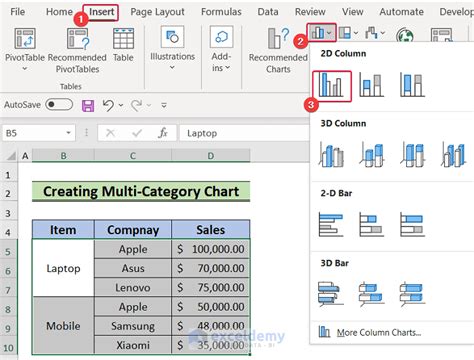The width and height of the screenshot is (474, 360).
Task: Select the 3D Stacked Bar chart
Action: 371,294
